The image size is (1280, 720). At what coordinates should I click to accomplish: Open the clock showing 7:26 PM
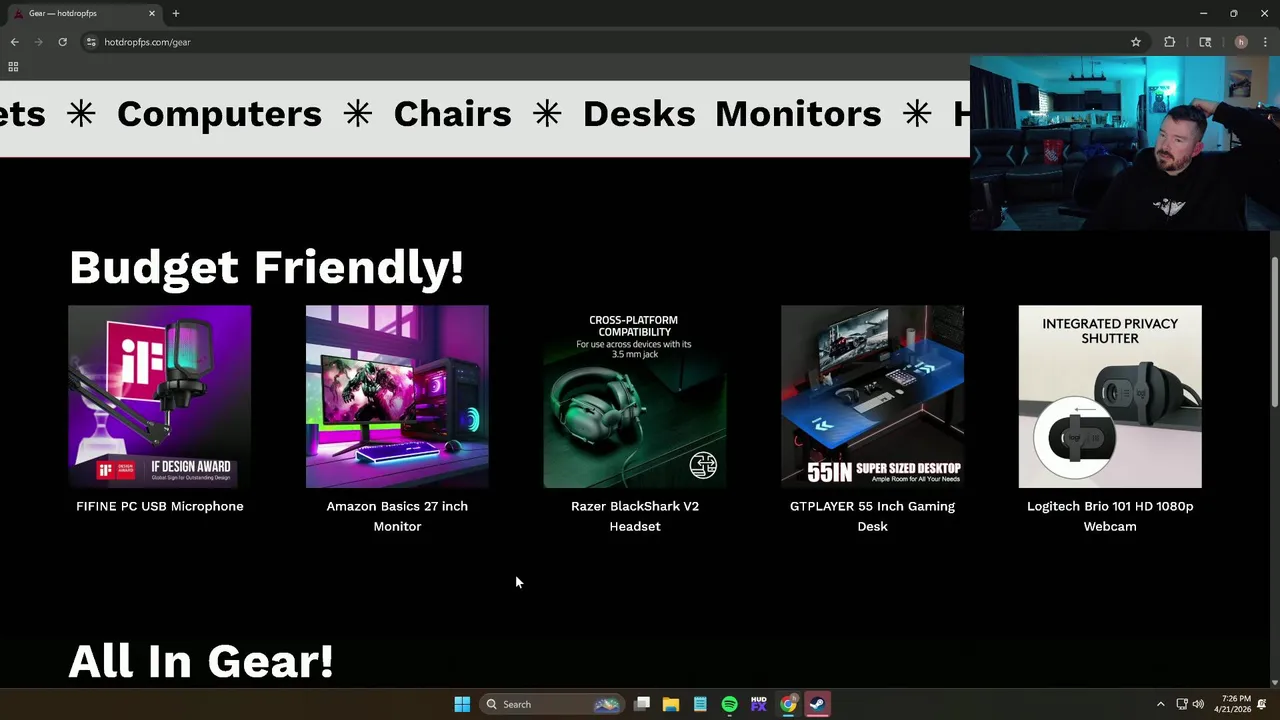[1232, 704]
